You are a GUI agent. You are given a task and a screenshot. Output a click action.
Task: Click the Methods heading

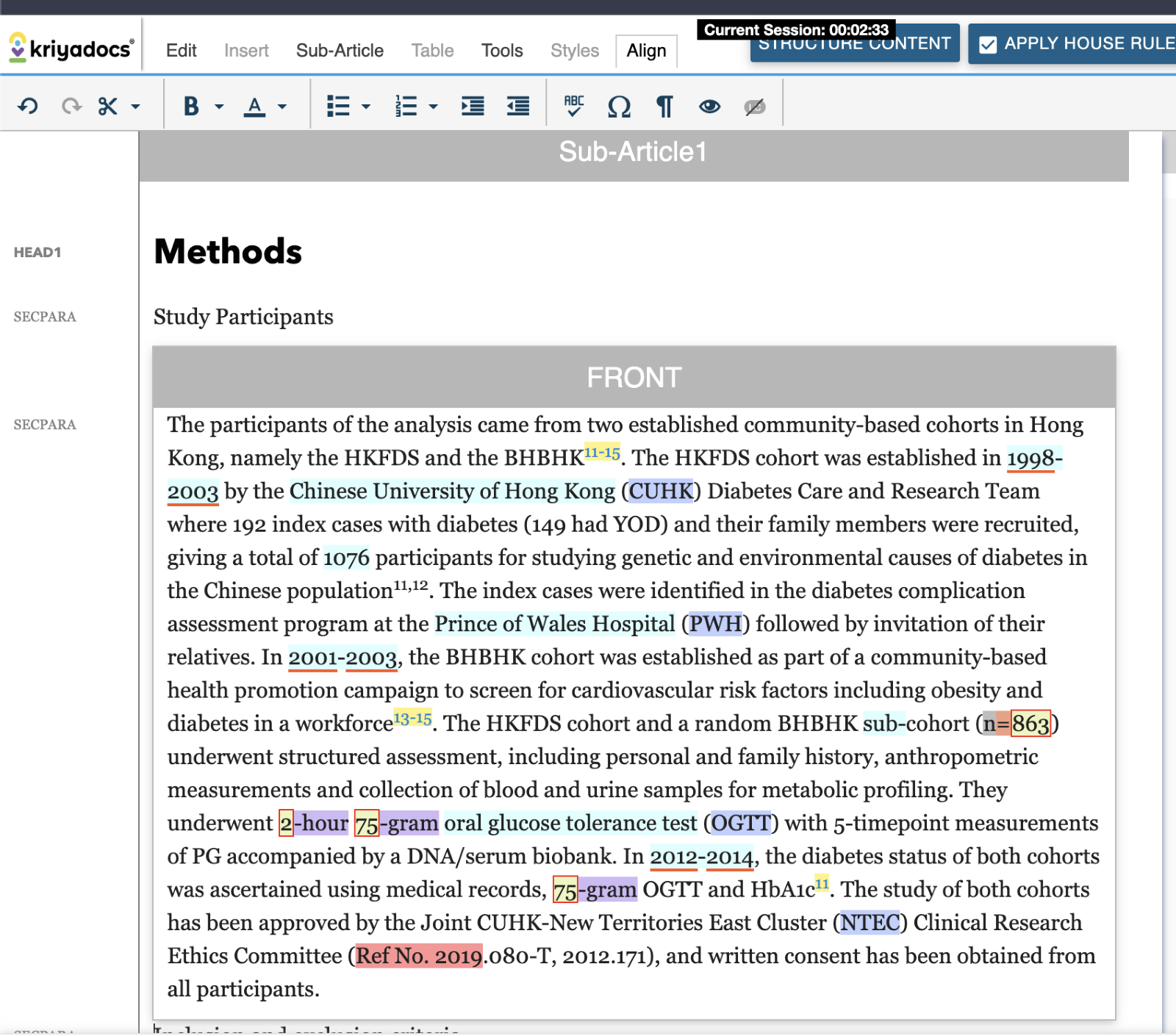tap(228, 251)
